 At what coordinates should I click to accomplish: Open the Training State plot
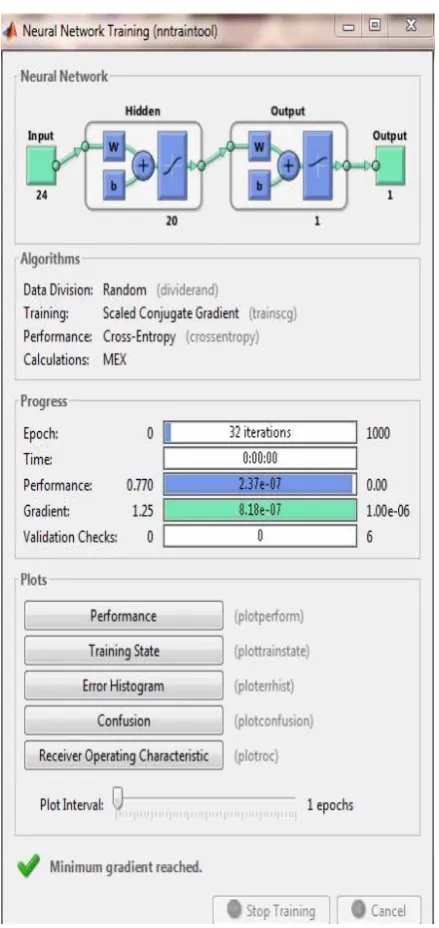point(124,650)
